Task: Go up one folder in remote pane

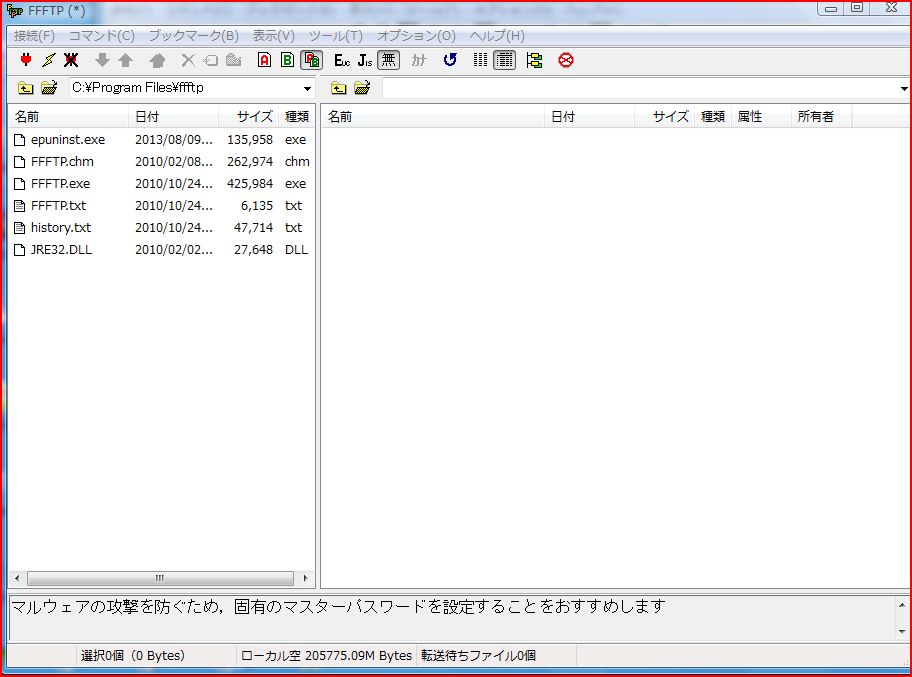Action: (339, 88)
